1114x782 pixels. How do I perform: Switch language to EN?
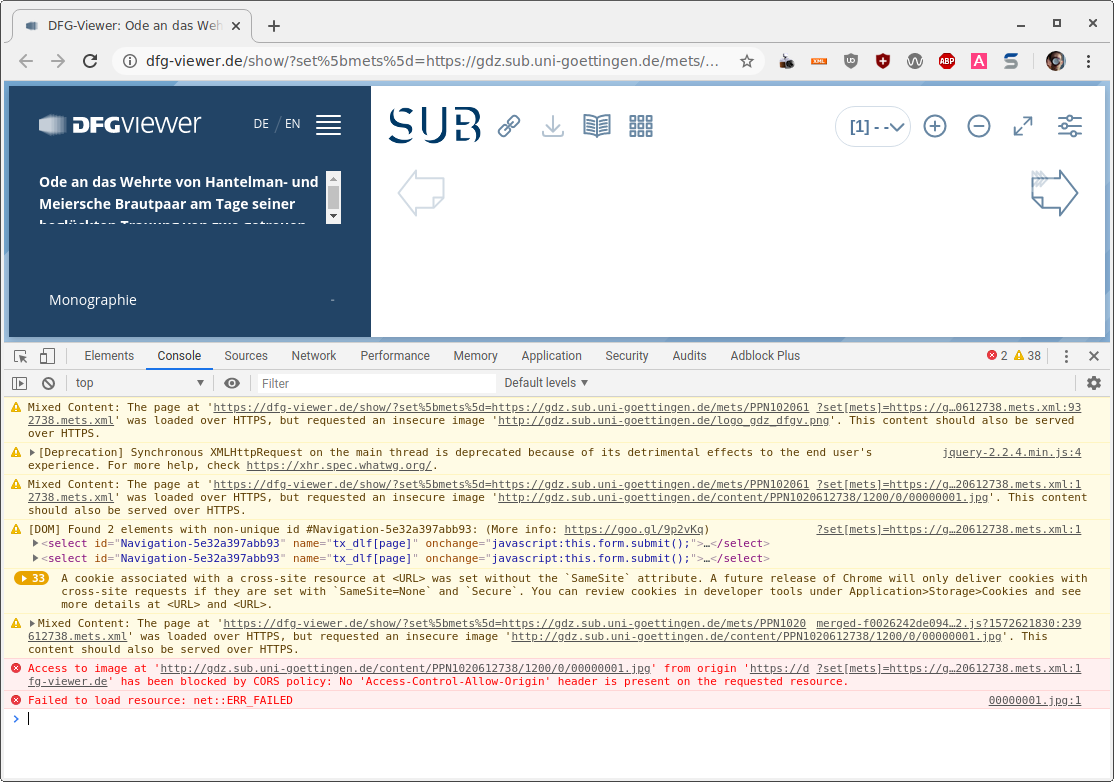[292, 124]
